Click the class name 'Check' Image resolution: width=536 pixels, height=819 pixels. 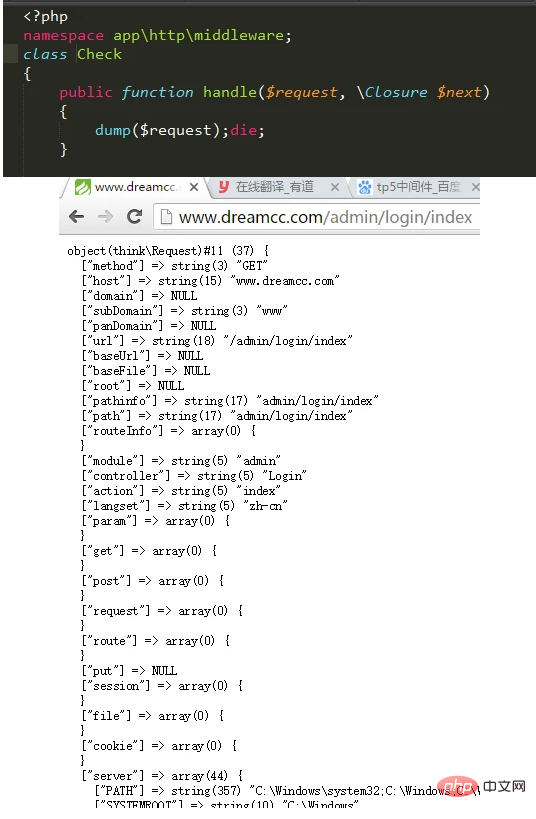[99, 54]
